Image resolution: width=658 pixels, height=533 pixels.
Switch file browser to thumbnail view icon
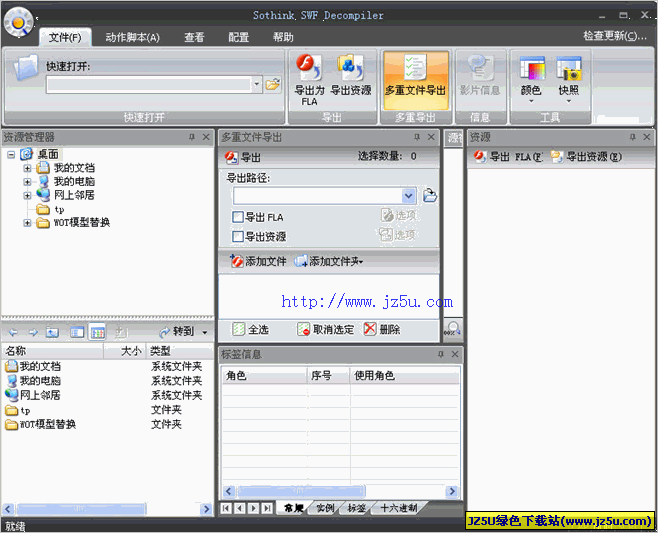point(97,333)
